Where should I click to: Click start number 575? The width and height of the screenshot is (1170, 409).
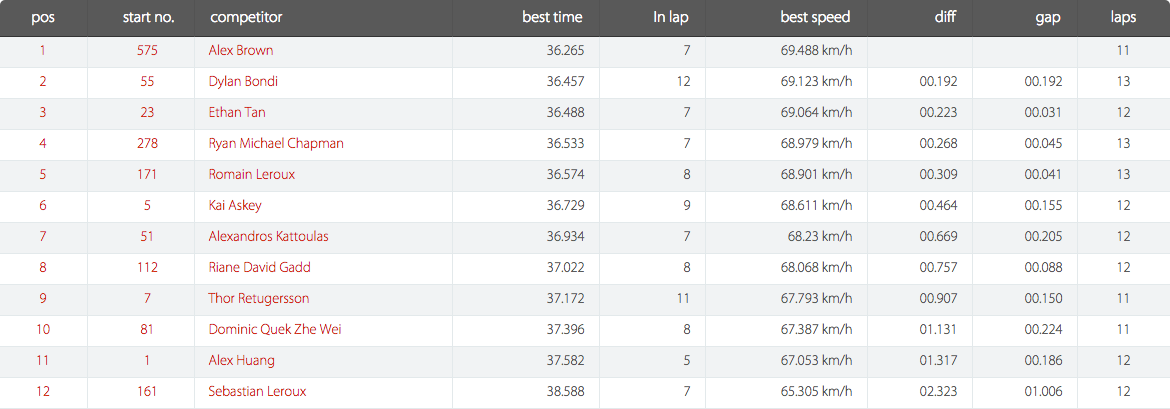(147, 51)
